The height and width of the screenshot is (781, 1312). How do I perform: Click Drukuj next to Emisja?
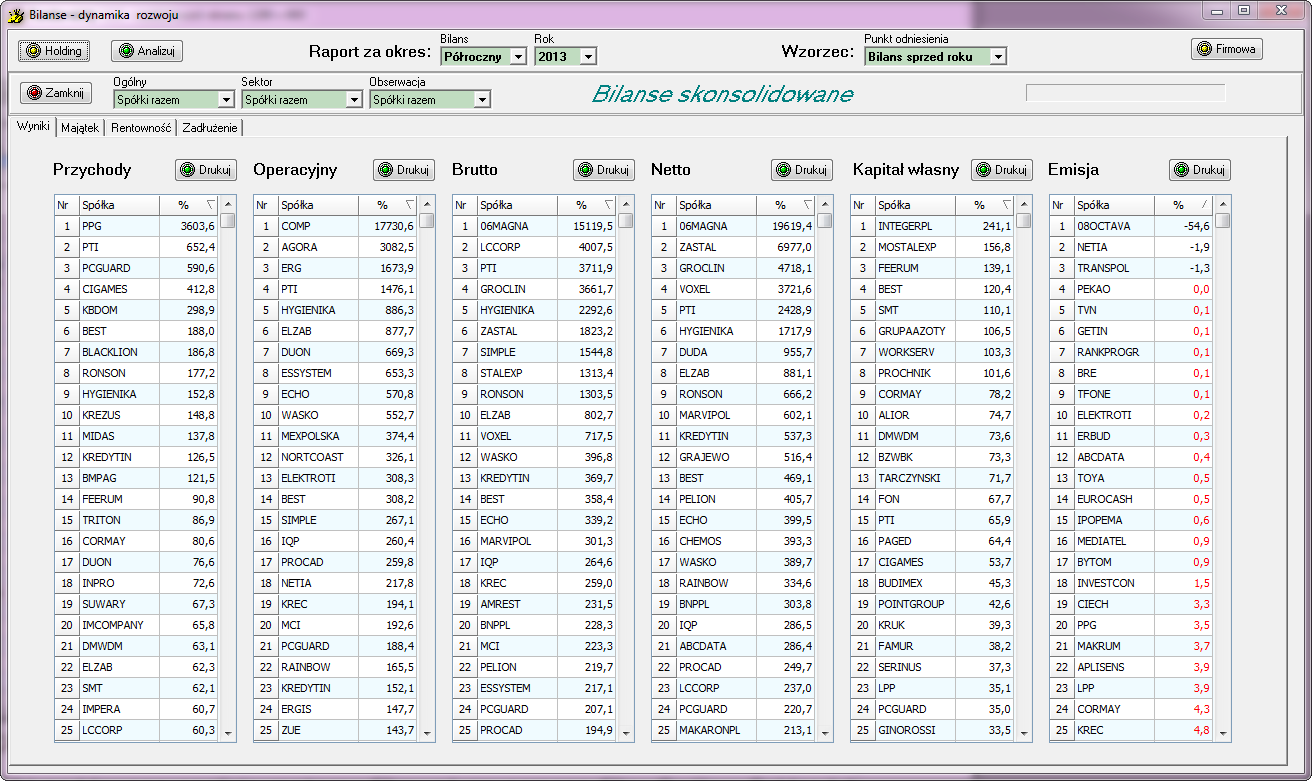pos(1200,170)
